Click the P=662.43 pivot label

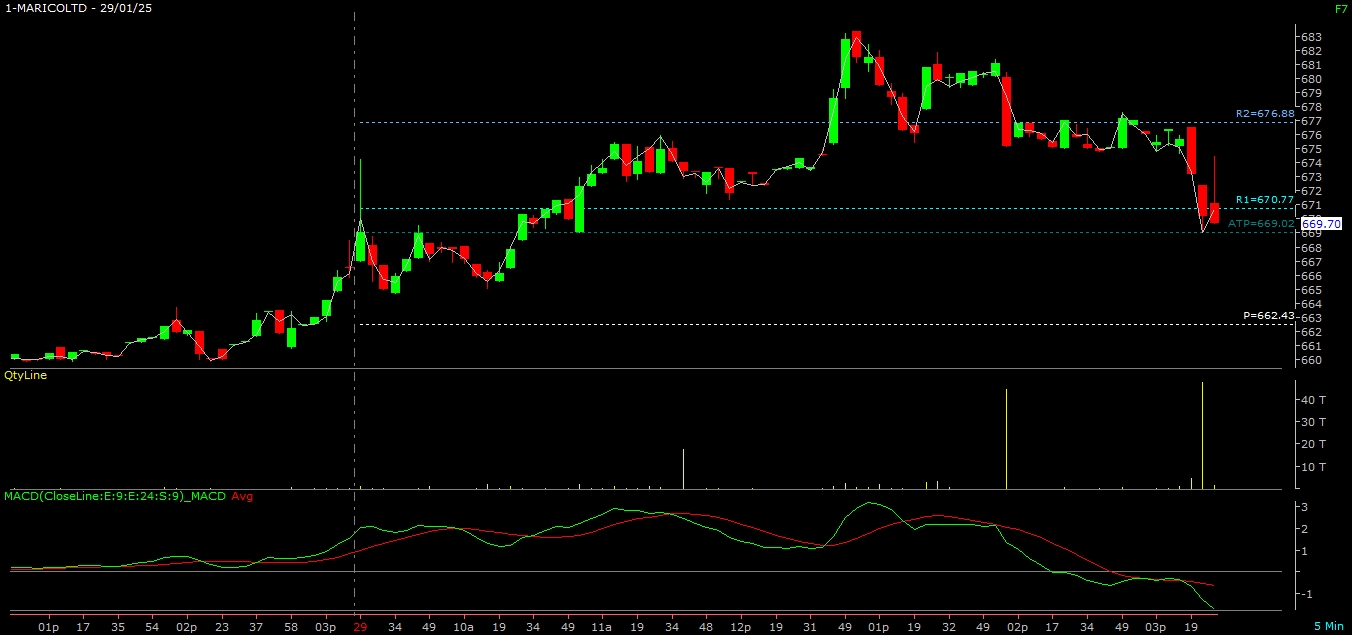point(1269,315)
